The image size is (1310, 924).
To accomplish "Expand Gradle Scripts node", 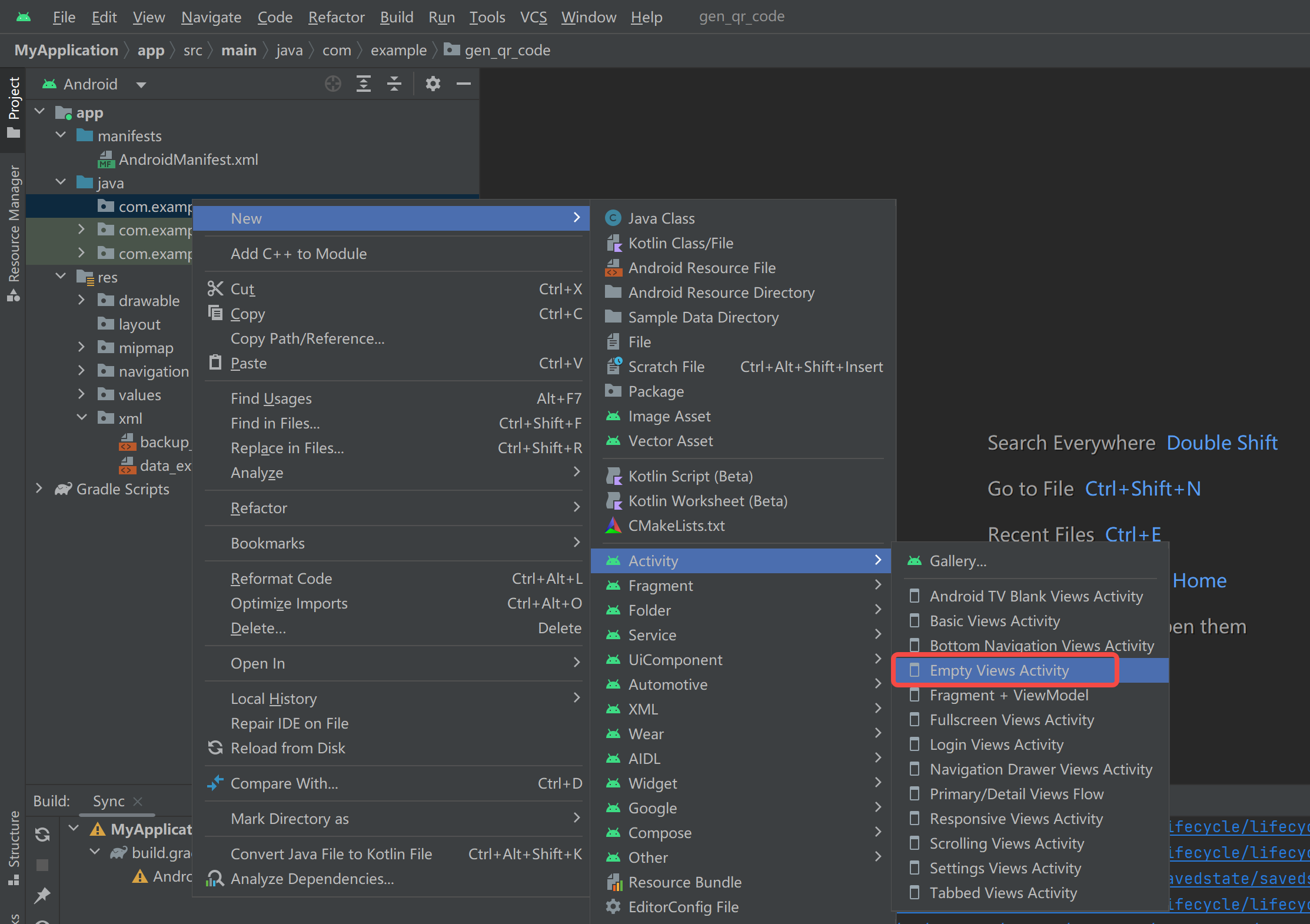I will coord(39,488).
